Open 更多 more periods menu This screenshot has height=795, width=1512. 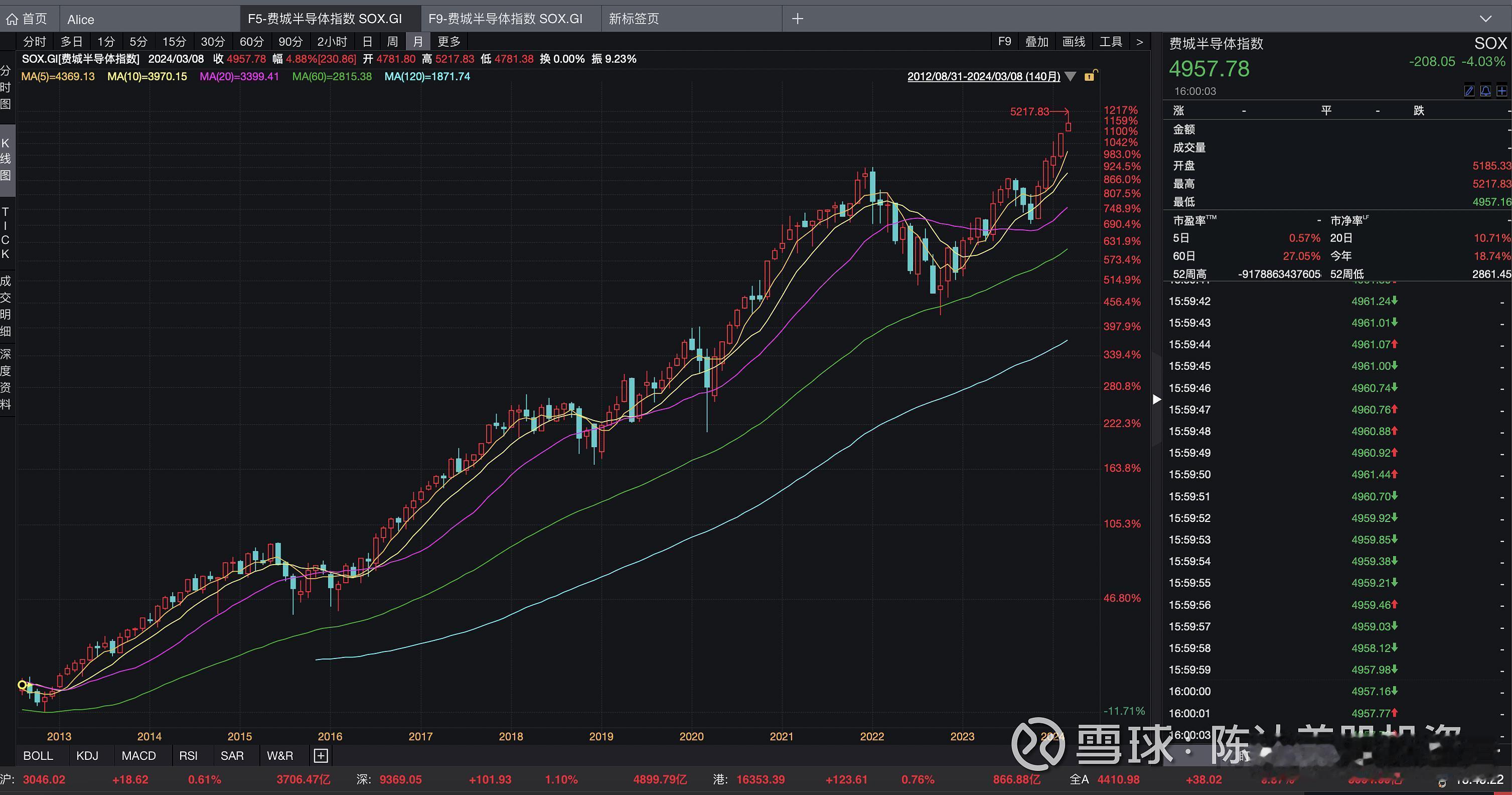(x=449, y=42)
